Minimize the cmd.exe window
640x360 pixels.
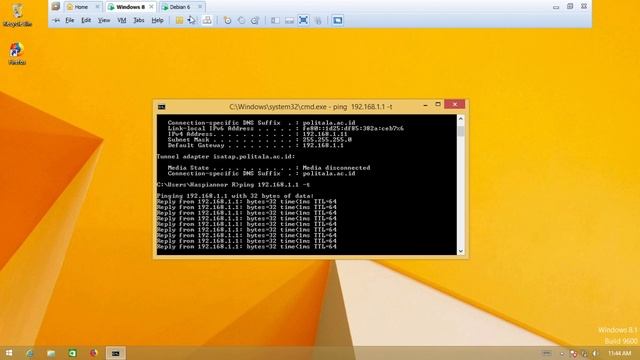click(425, 105)
